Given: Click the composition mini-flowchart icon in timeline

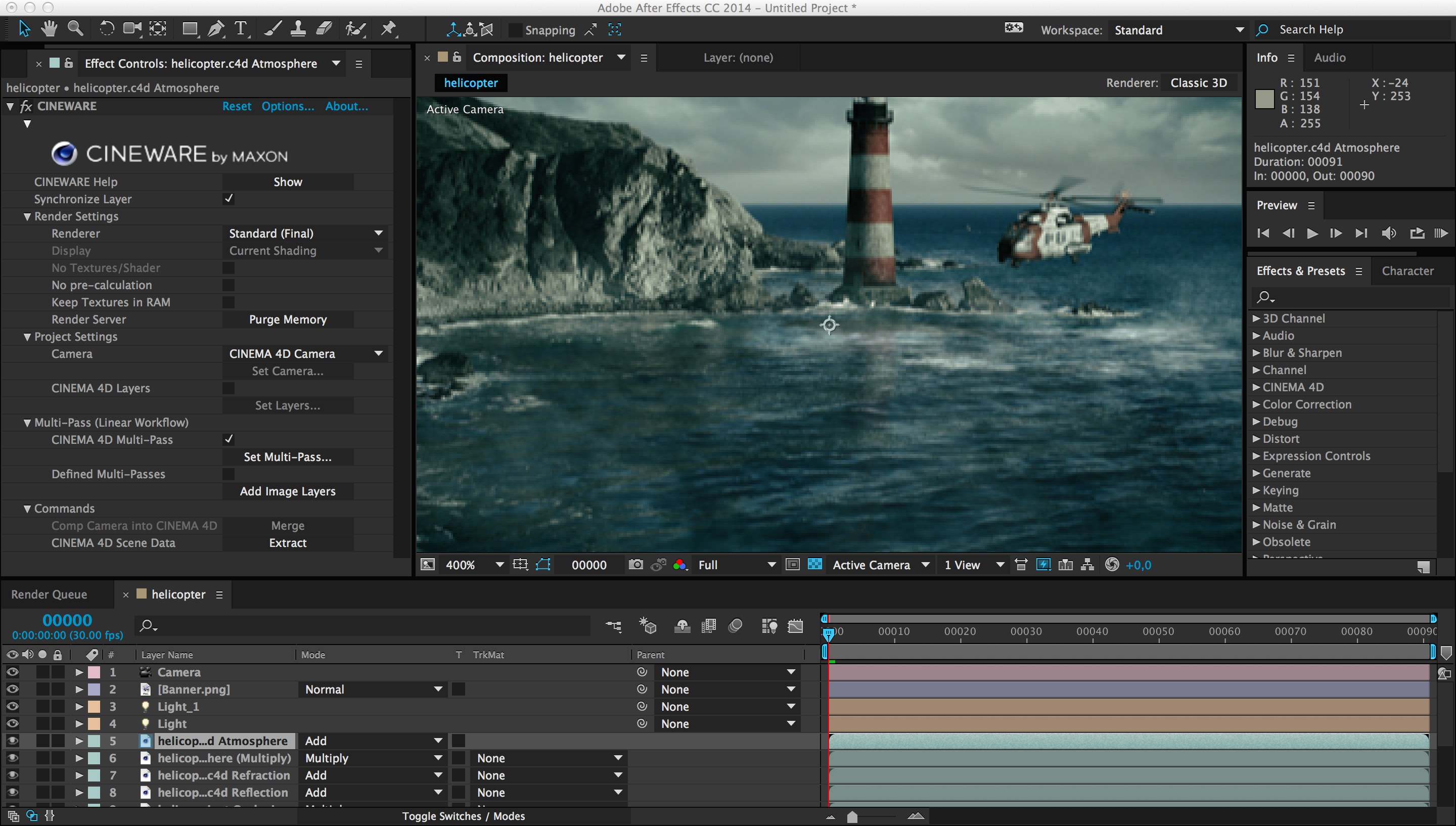Looking at the screenshot, I should click(x=614, y=626).
